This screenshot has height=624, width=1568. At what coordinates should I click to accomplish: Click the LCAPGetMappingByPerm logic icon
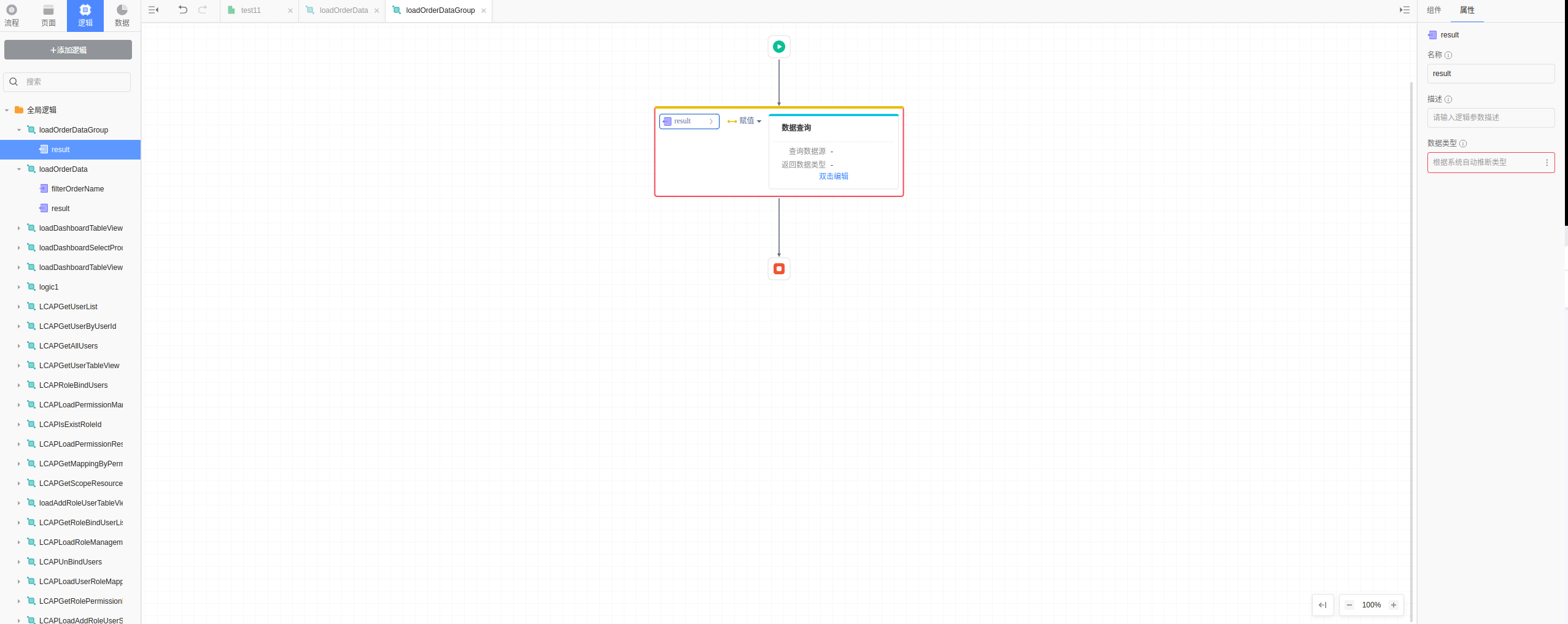[x=31, y=463]
